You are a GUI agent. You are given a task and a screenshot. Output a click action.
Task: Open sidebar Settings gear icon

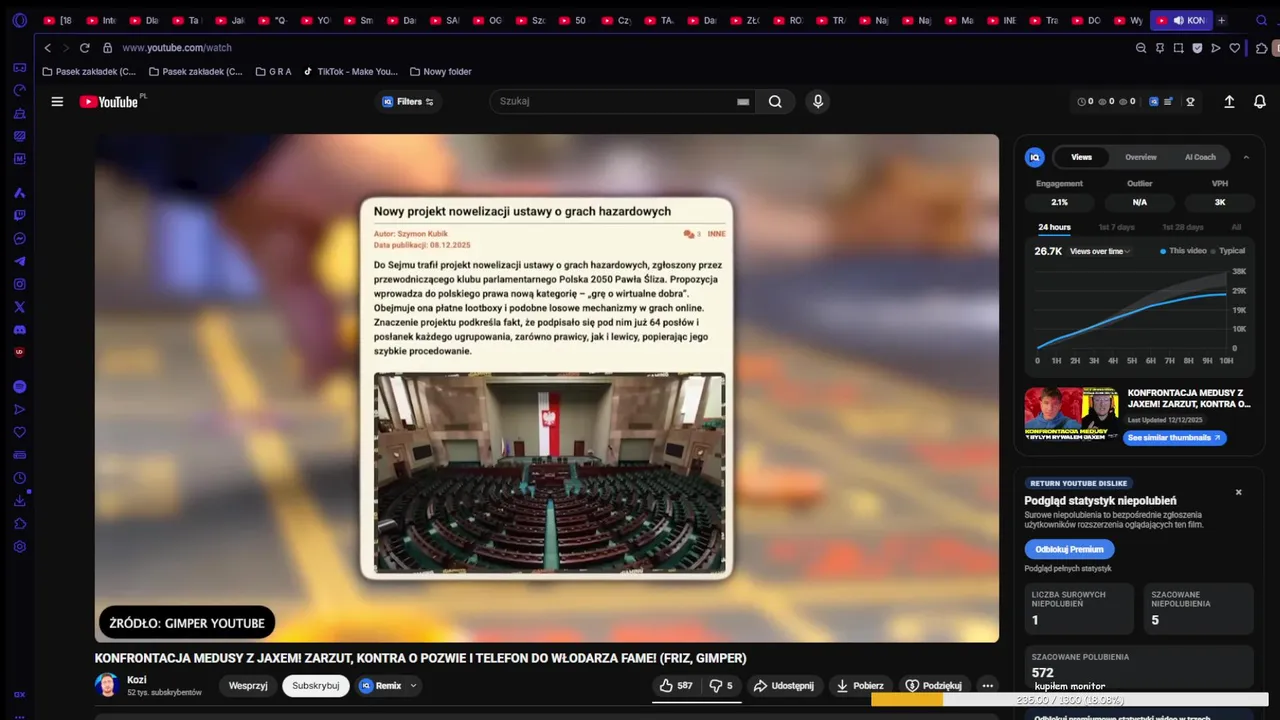click(19, 547)
